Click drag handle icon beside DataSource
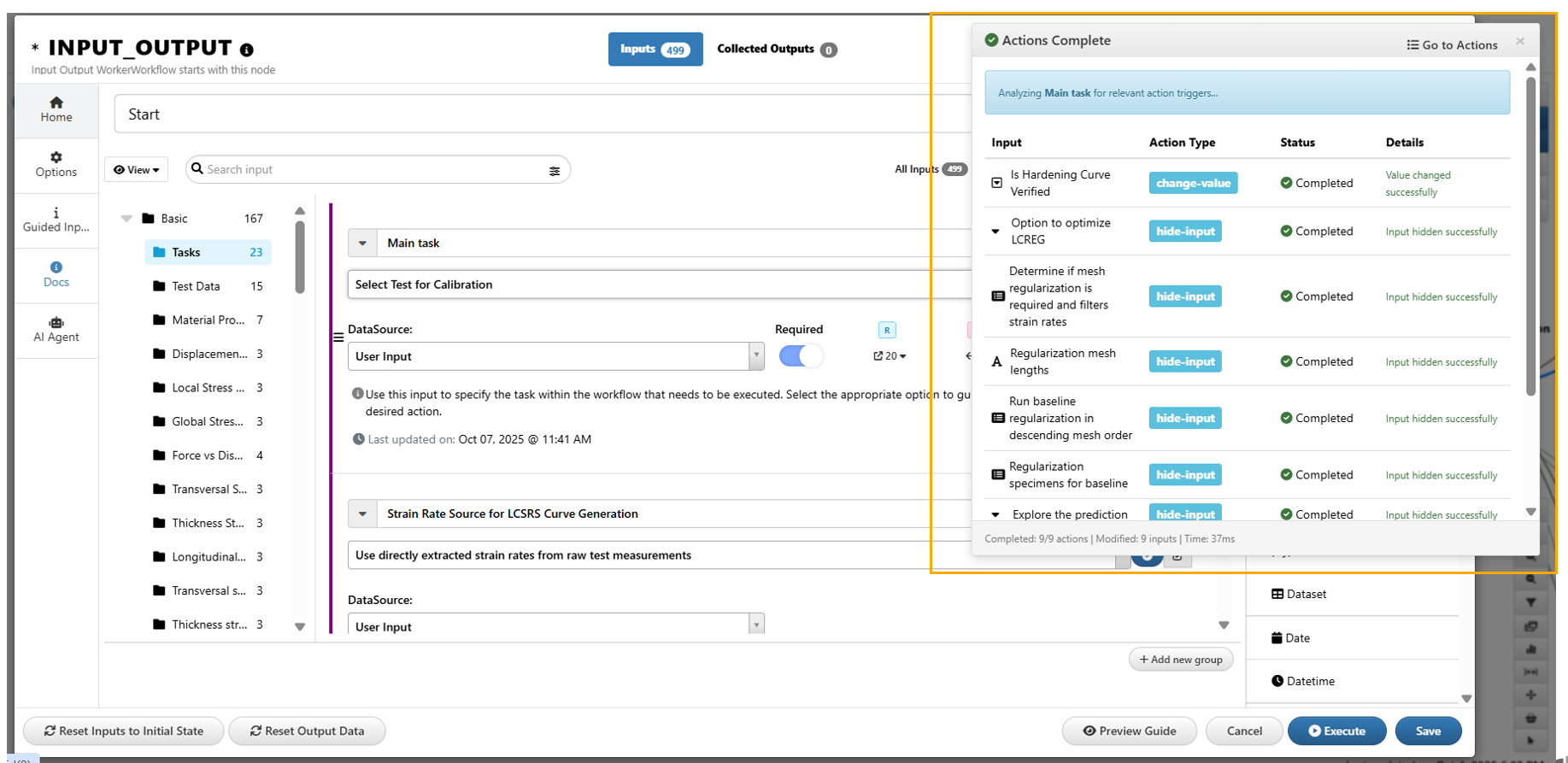 [x=338, y=337]
